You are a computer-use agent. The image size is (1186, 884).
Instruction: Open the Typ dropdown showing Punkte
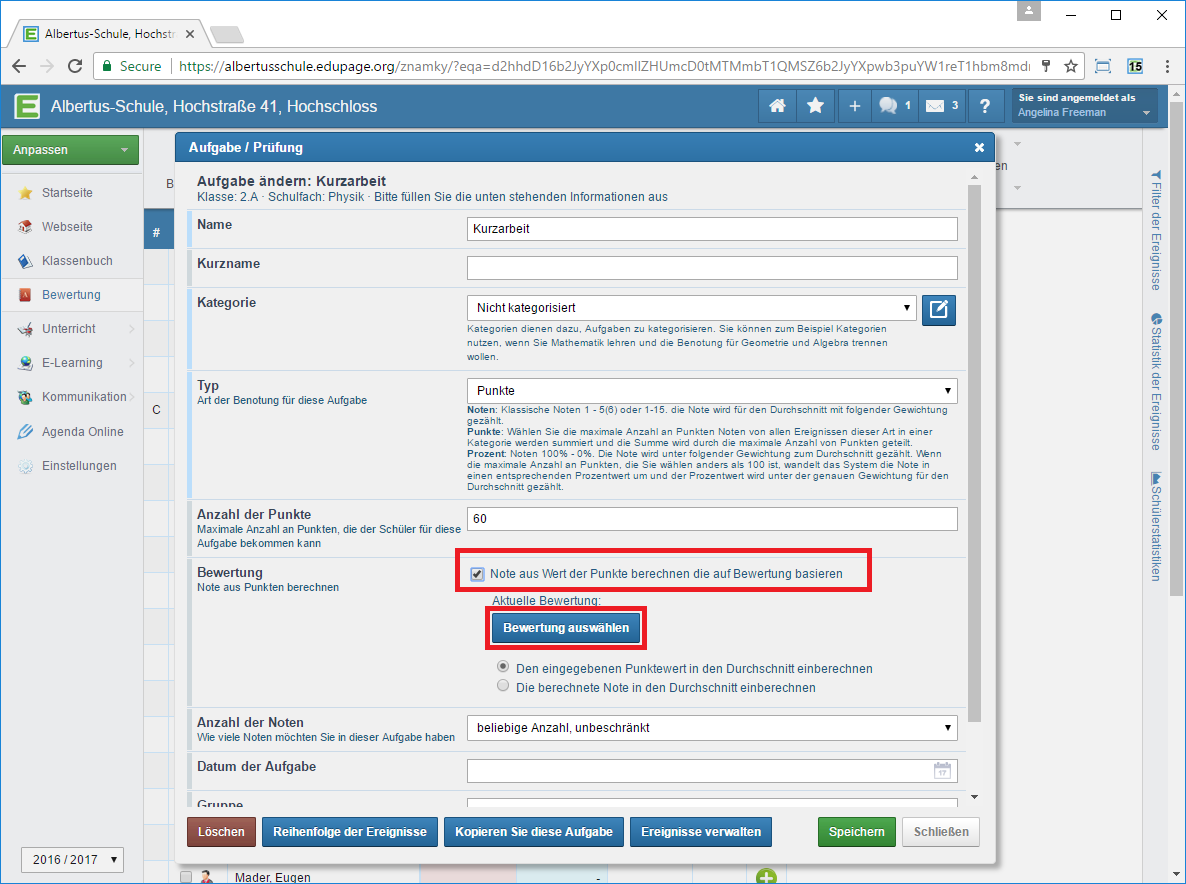(x=712, y=391)
